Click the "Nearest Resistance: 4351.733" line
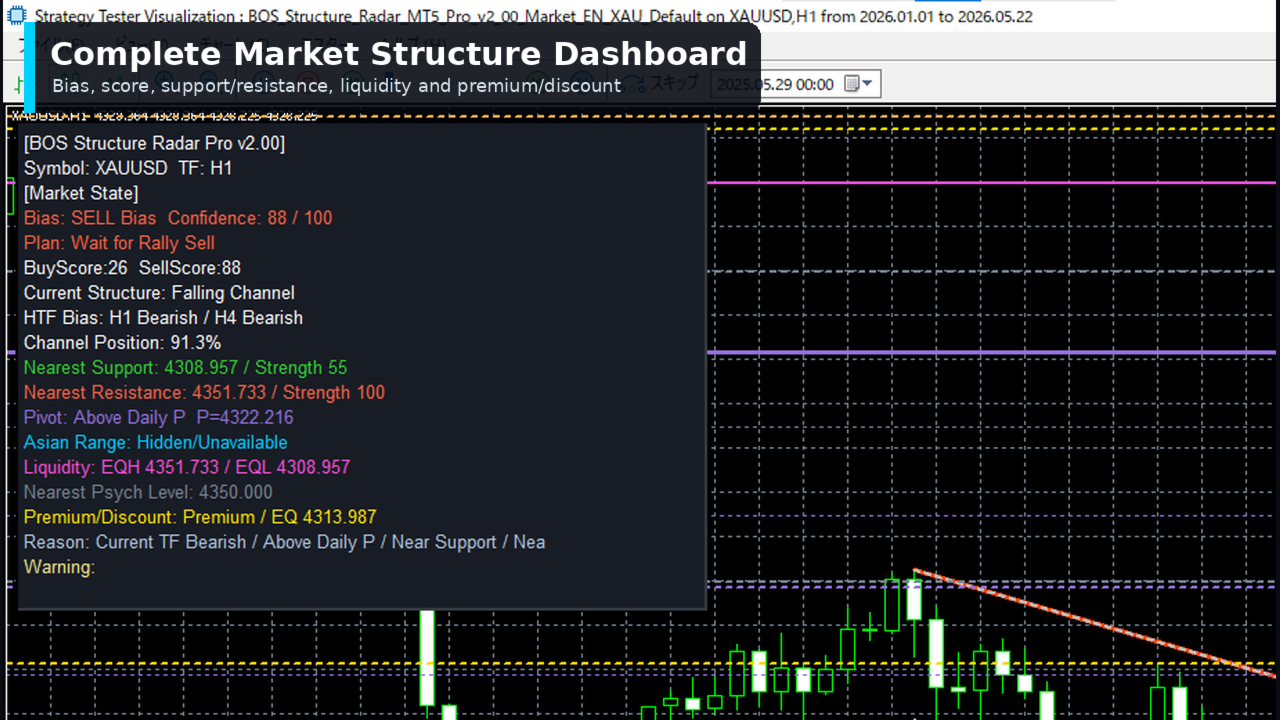Image resolution: width=1280 pixels, height=720 pixels. 204,393
